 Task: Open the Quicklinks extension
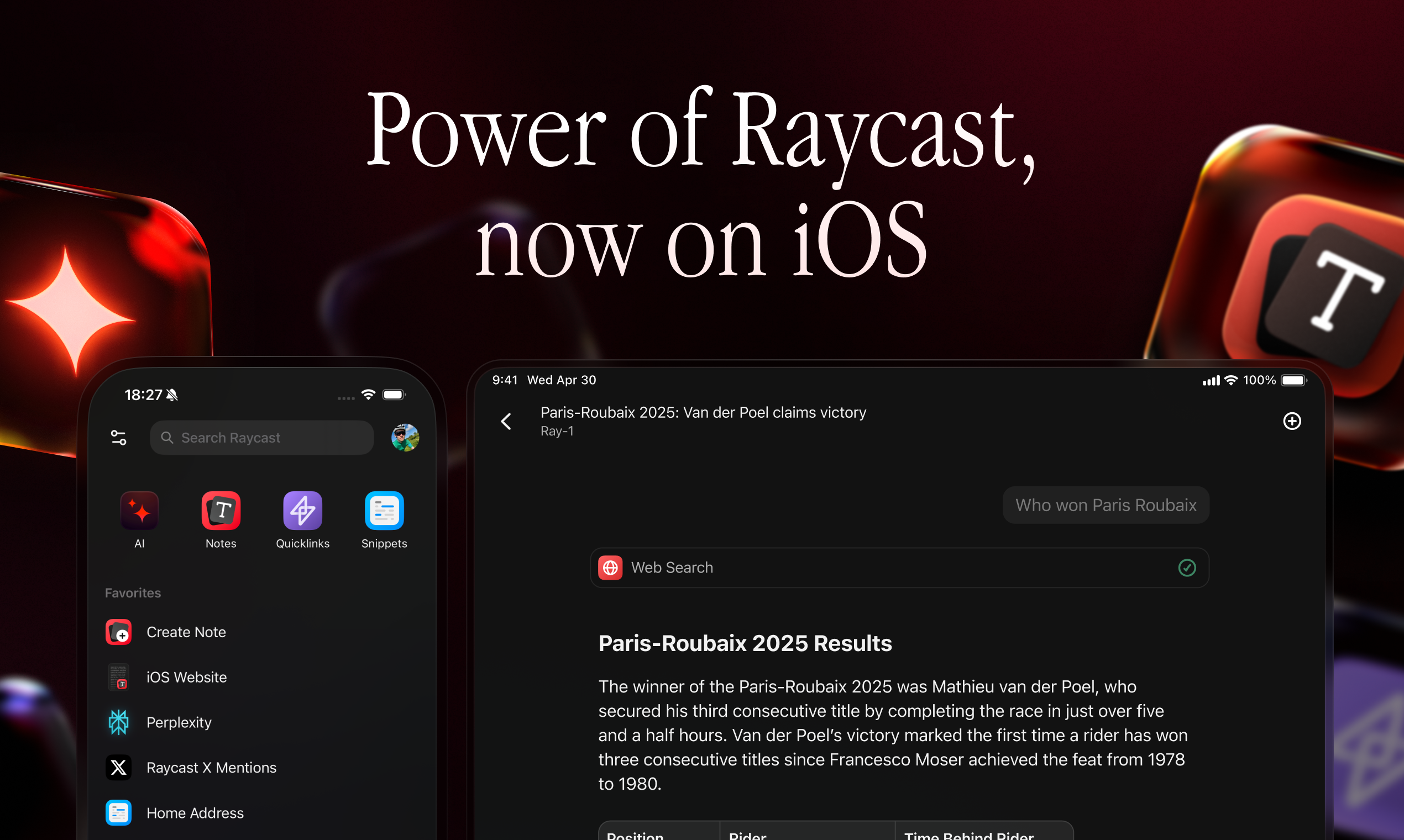(302, 510)
